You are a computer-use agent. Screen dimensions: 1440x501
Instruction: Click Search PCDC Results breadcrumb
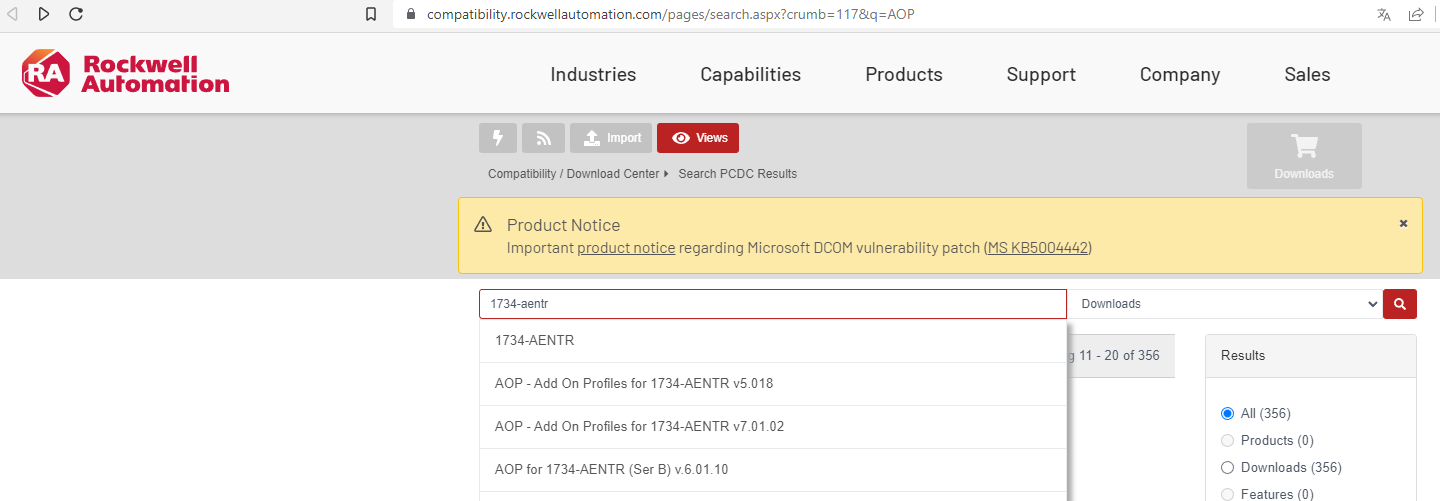738,174
